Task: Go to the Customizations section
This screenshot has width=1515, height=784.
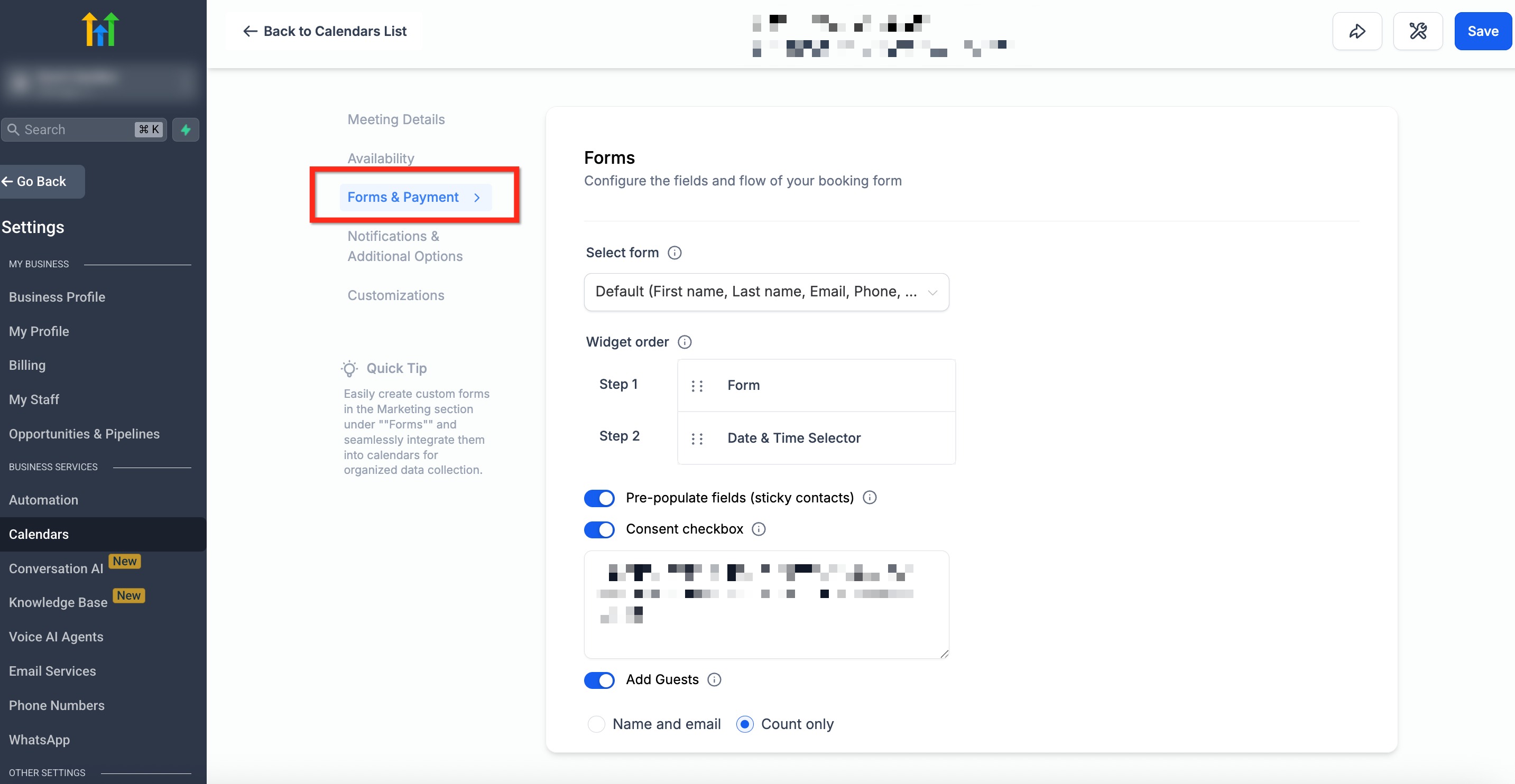Action: coord(395,295)
